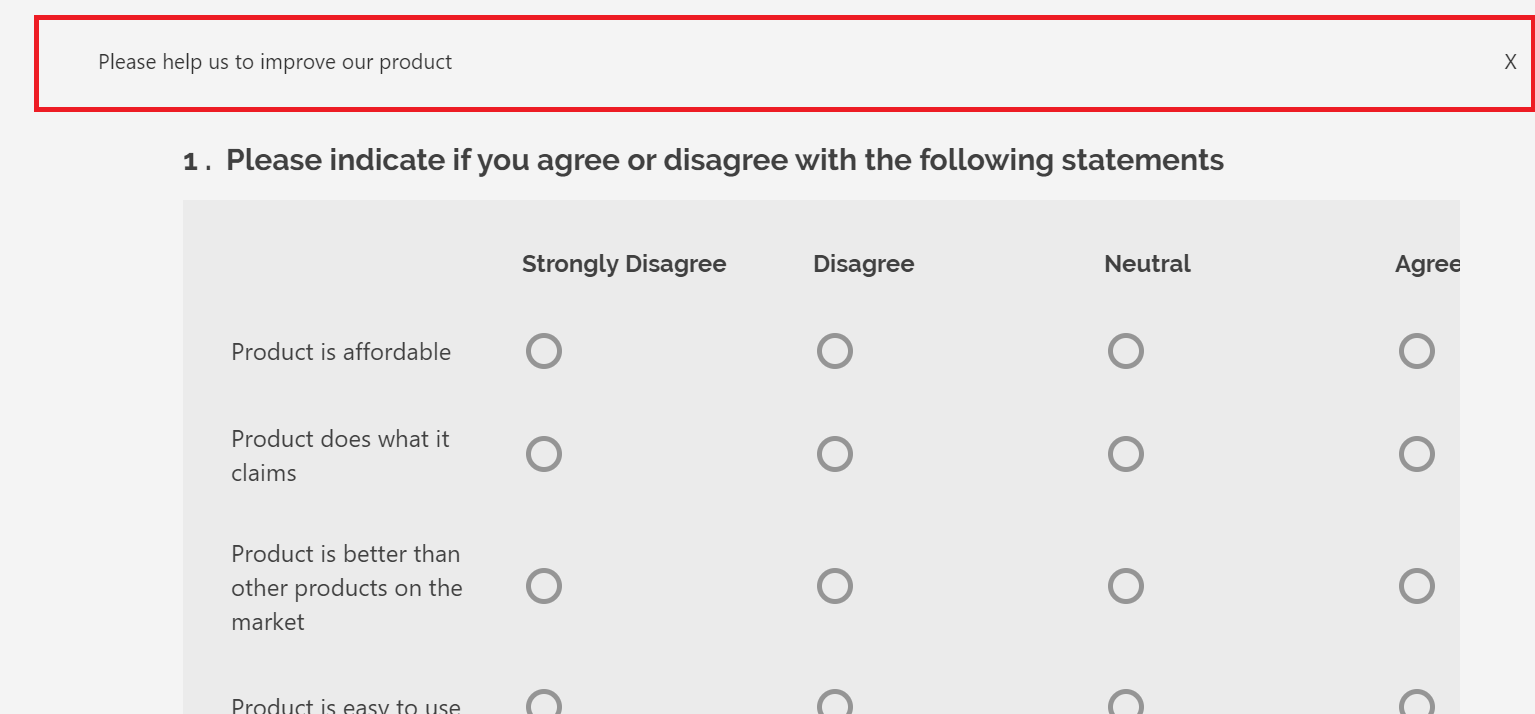The height and width of the screenshot is (714, 1535).
Task: Select Strongly Disagree for Product does what it claims
Action: pos(543,453)
